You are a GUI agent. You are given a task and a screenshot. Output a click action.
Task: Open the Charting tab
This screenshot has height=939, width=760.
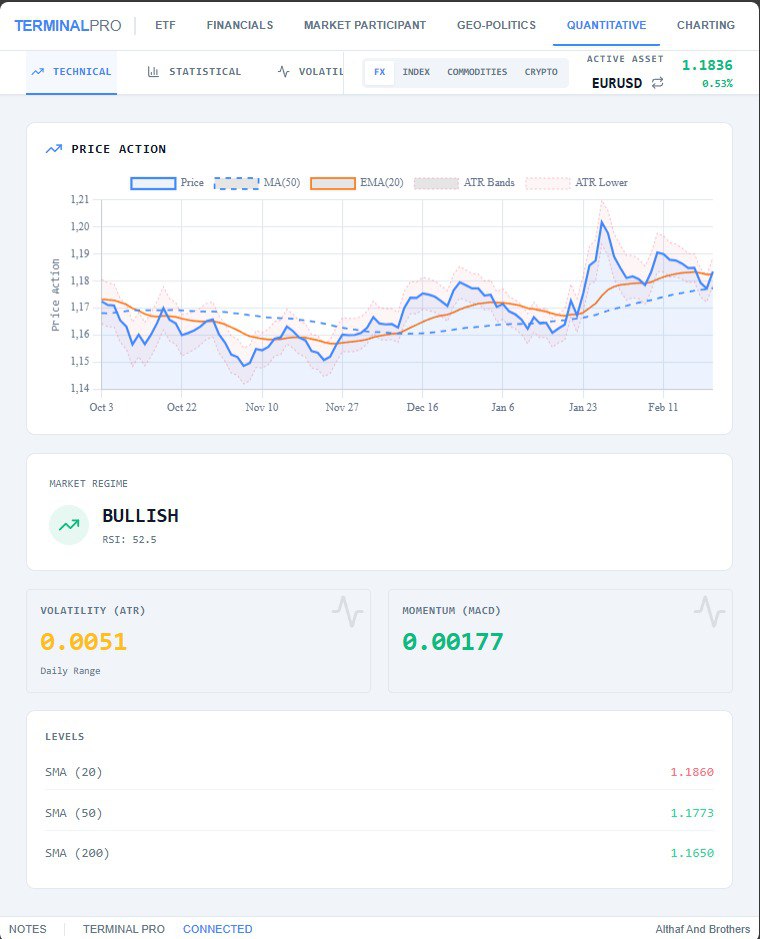pos(705,25)
